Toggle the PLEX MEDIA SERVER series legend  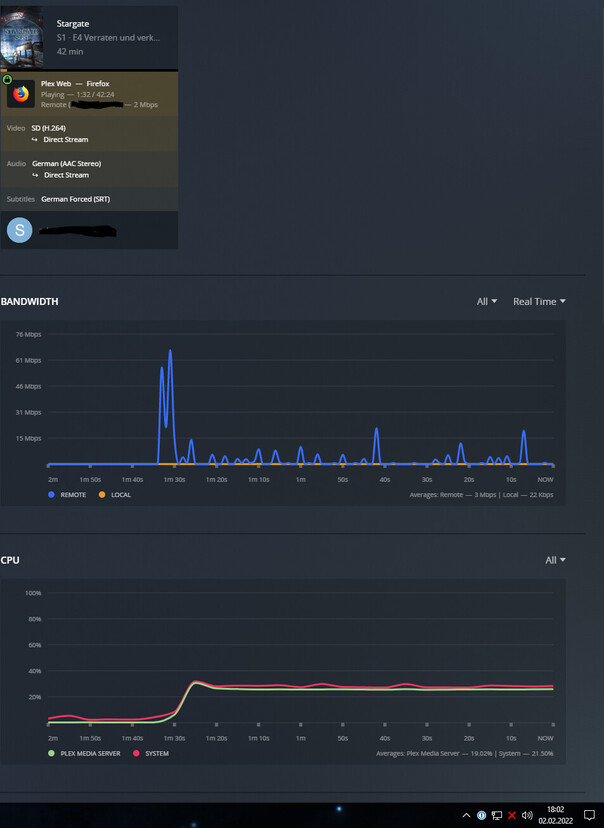84,754
